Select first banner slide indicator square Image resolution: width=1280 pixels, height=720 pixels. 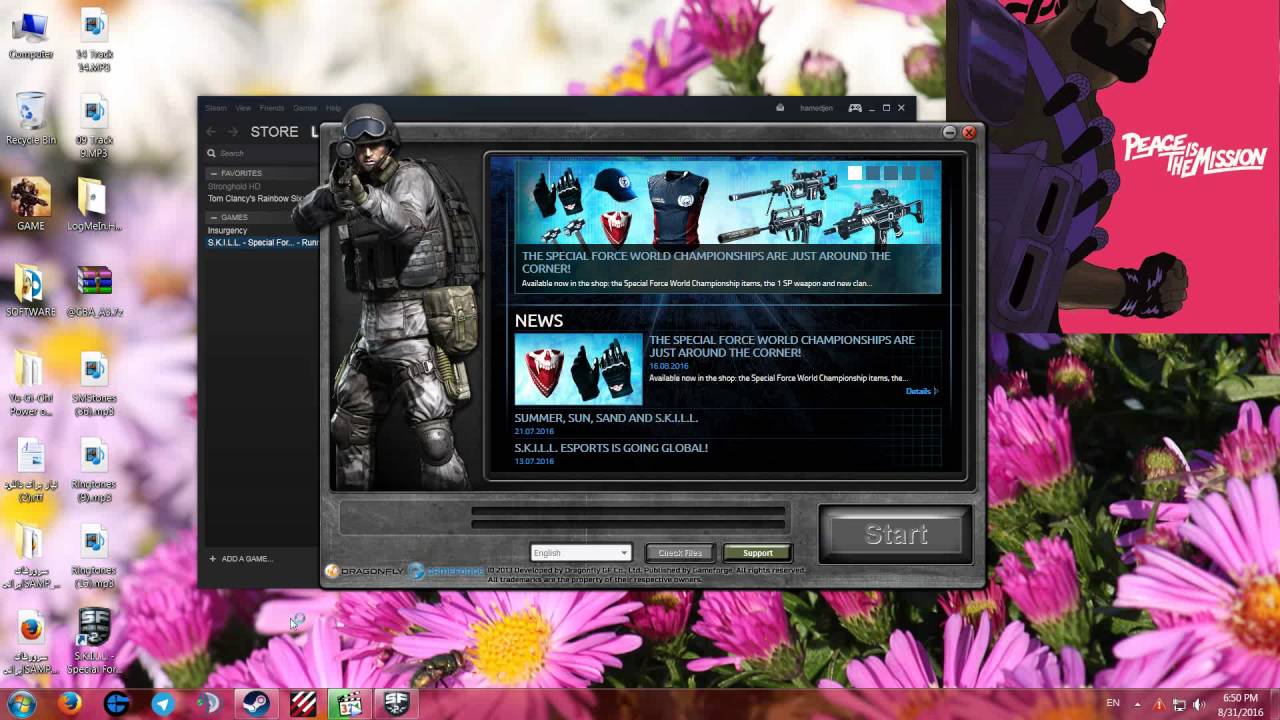855,173
